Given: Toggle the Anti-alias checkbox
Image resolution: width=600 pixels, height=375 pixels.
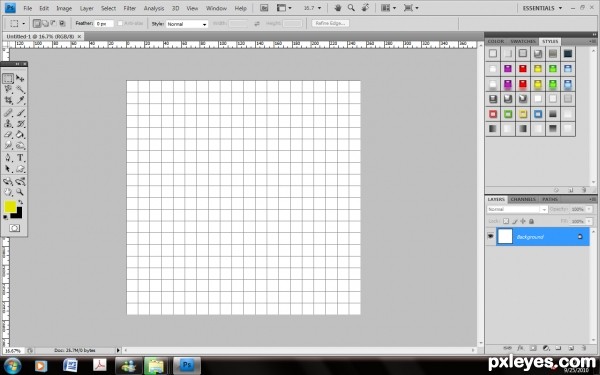Looking at the screenshot, I should pos(120,23).
